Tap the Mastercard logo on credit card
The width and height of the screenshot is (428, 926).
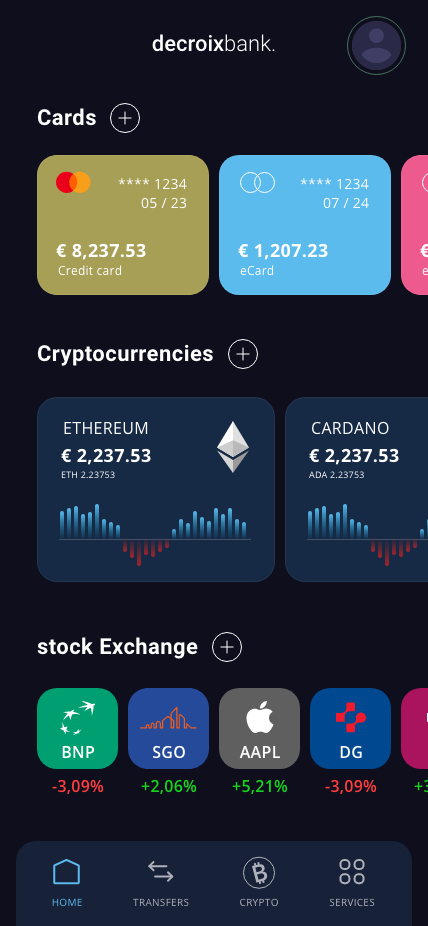(x=73, y=182)
